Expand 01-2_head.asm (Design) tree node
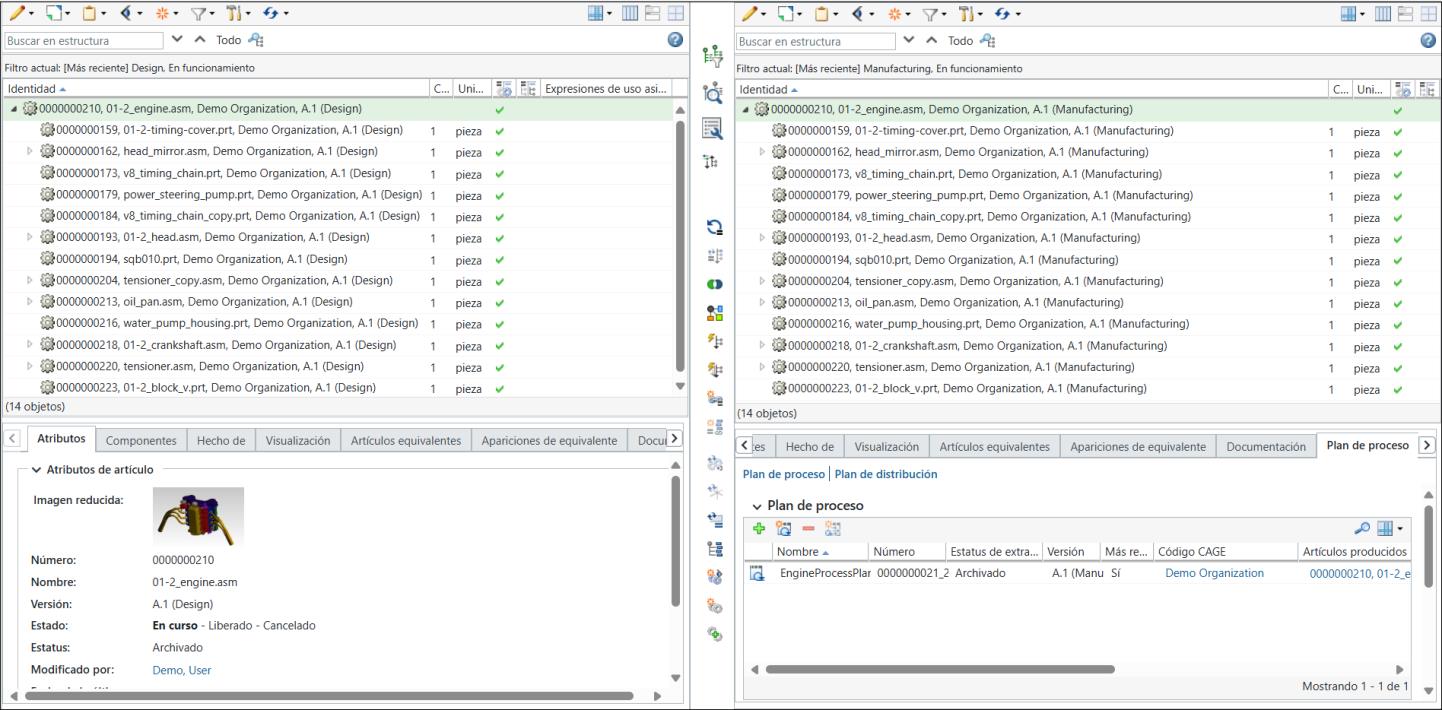 point(30,237)
